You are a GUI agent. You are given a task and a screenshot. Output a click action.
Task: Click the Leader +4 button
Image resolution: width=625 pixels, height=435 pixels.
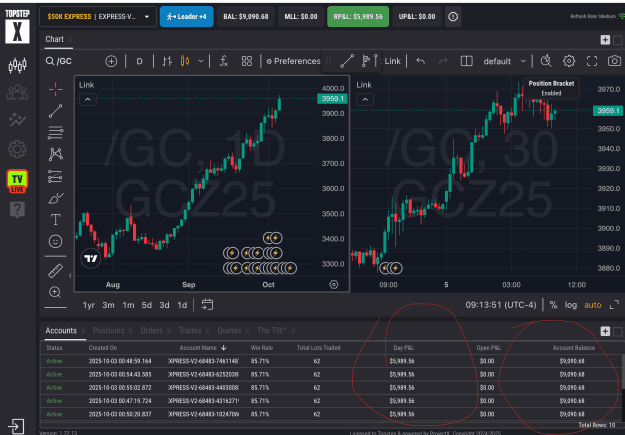coord(187,17)
